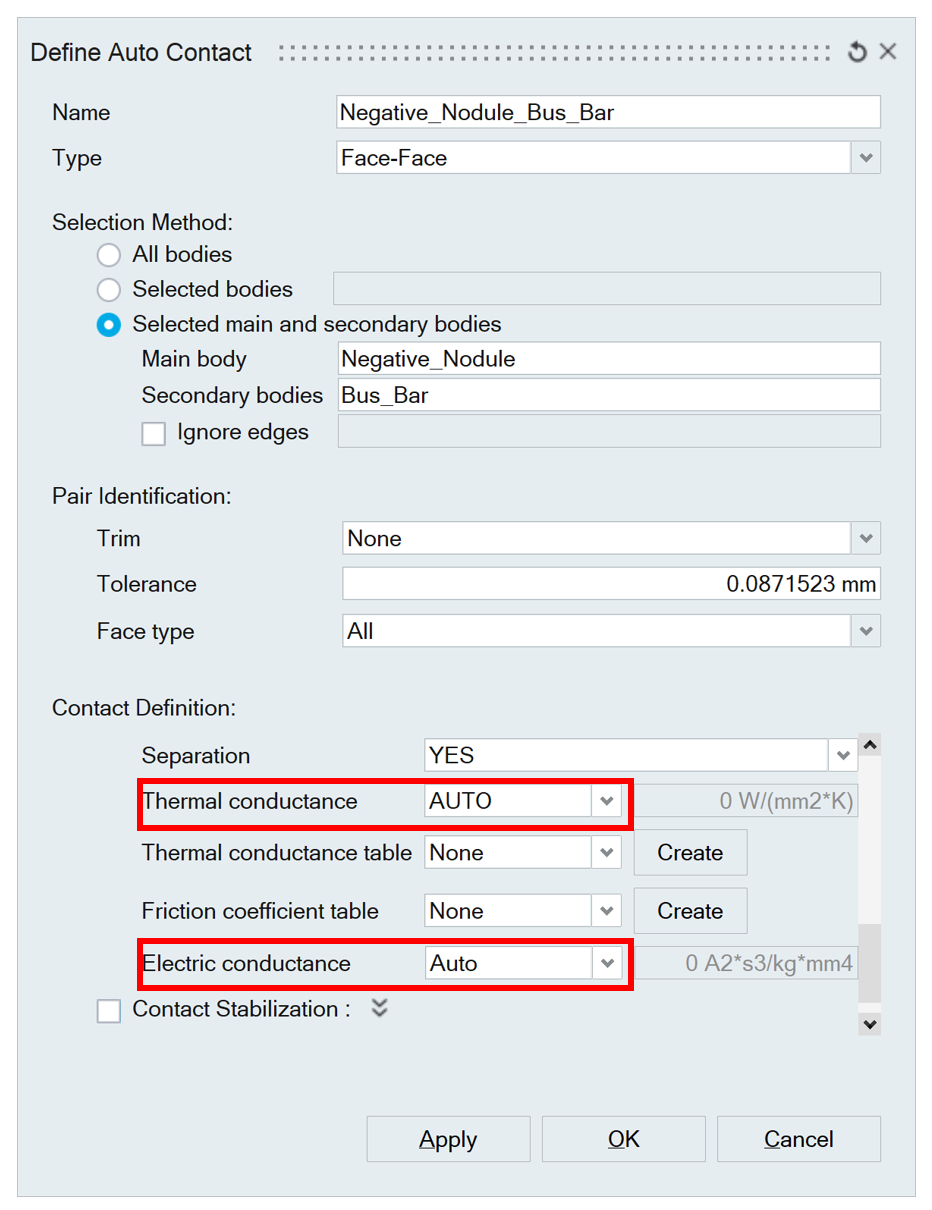Viewport: 932px width, 1210px height.
Task: Close the Define Auto Contact dialog
Action: (888, 52)
